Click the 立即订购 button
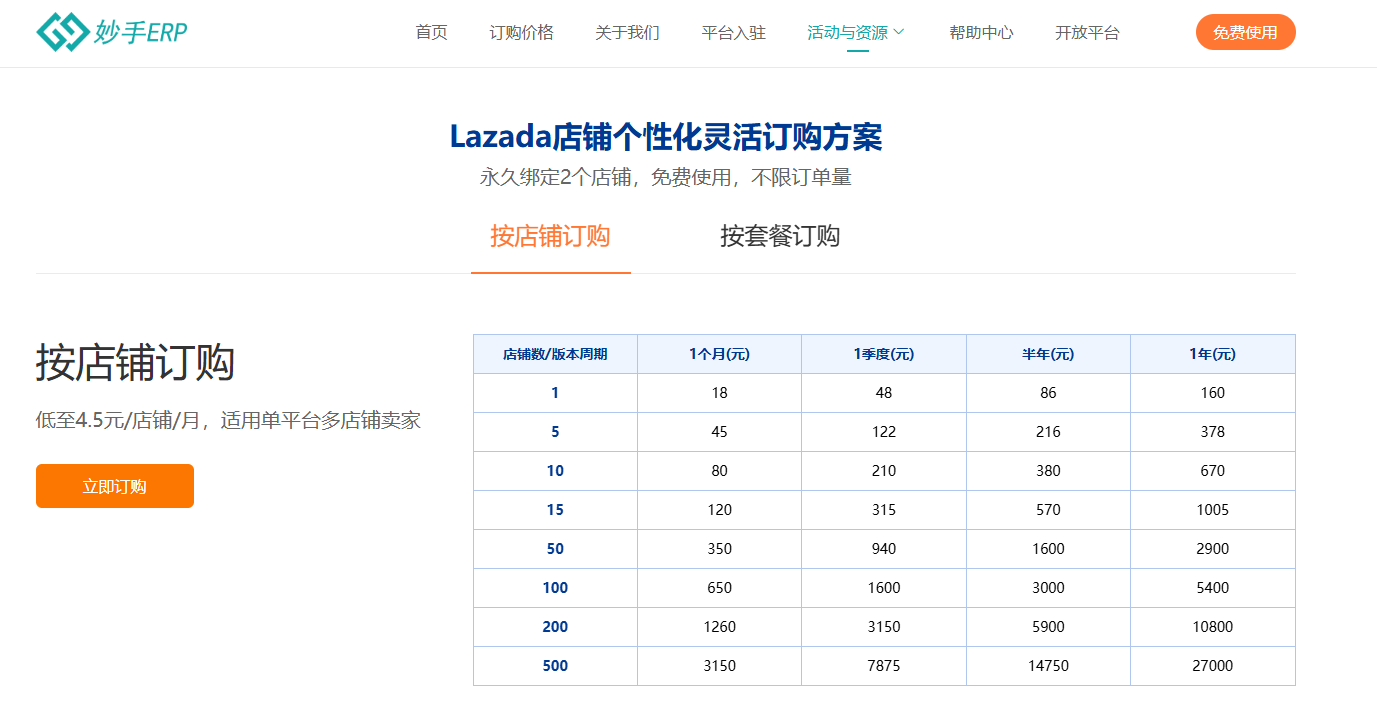 coord(115,486)
